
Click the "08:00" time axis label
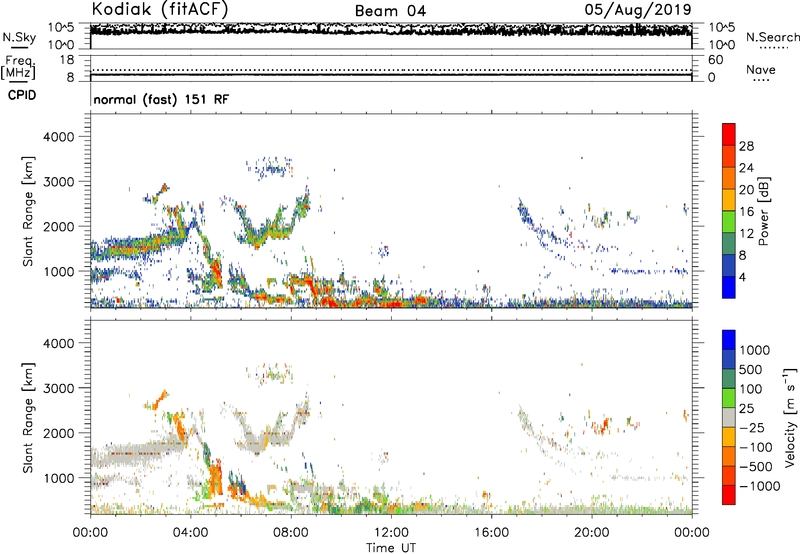291,533
